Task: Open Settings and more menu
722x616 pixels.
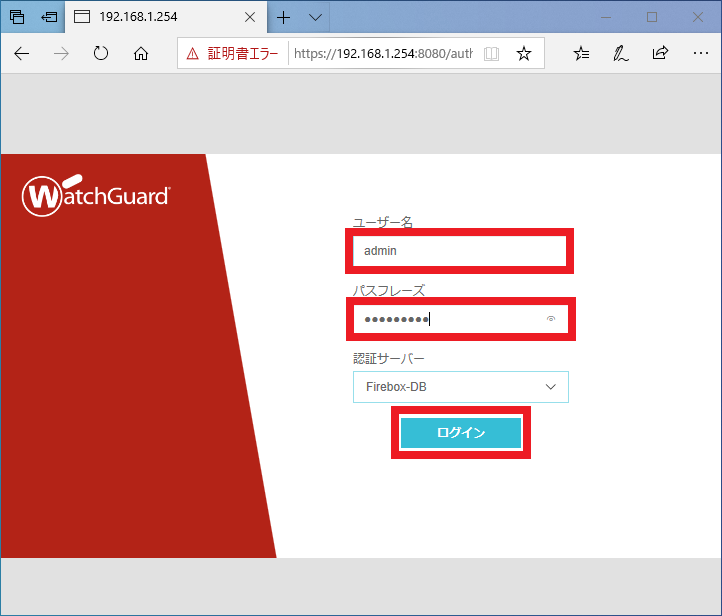Action: pyautogui.click(x=700, y=53)
